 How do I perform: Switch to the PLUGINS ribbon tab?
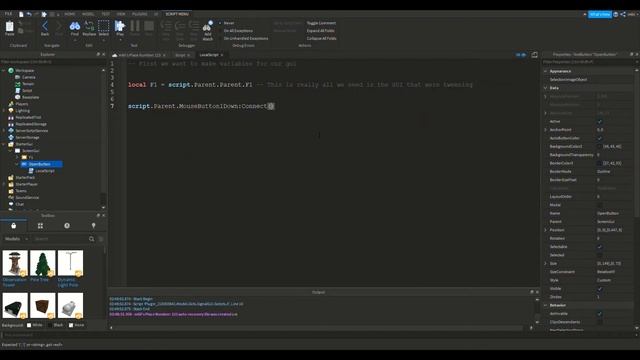(140, 14)
